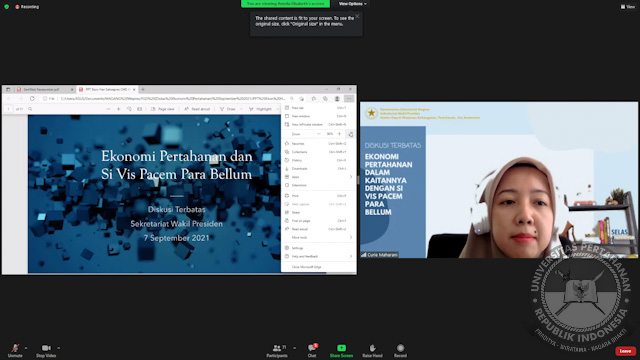
Task: Expand the View Options dropdown
Action: click(352, 4)
